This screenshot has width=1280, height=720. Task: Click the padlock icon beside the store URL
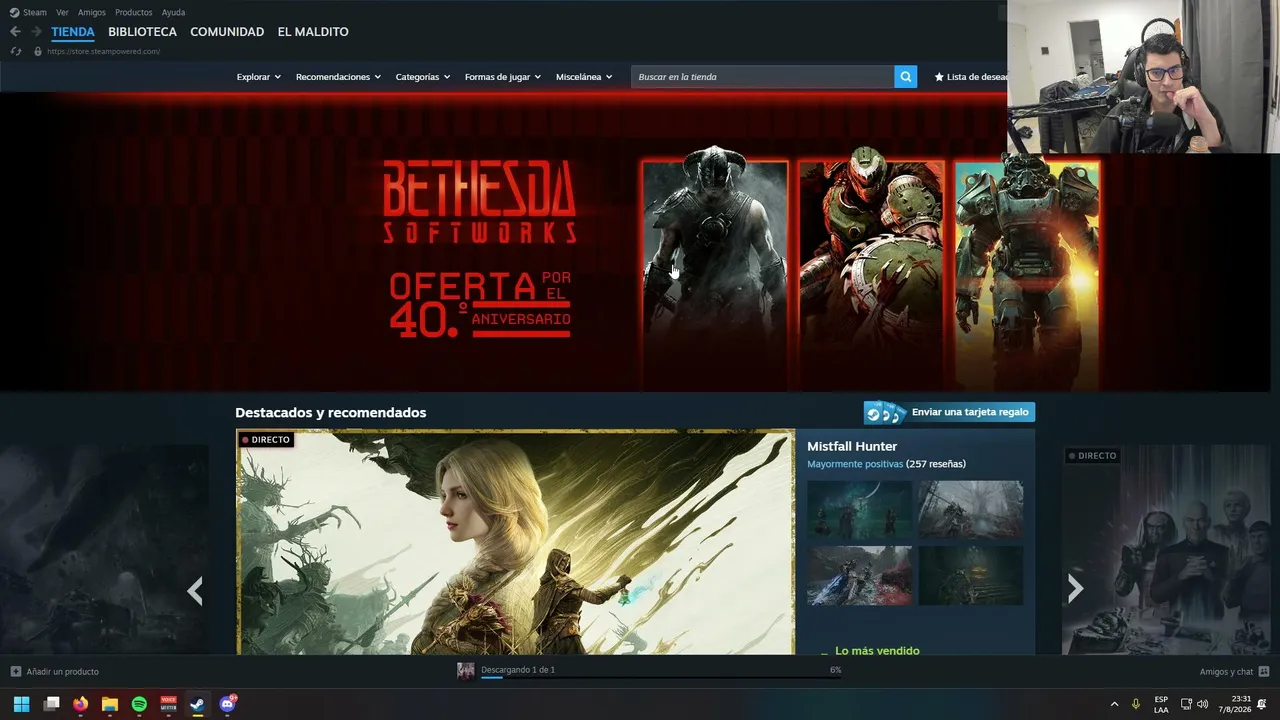(x=38, y=51)
